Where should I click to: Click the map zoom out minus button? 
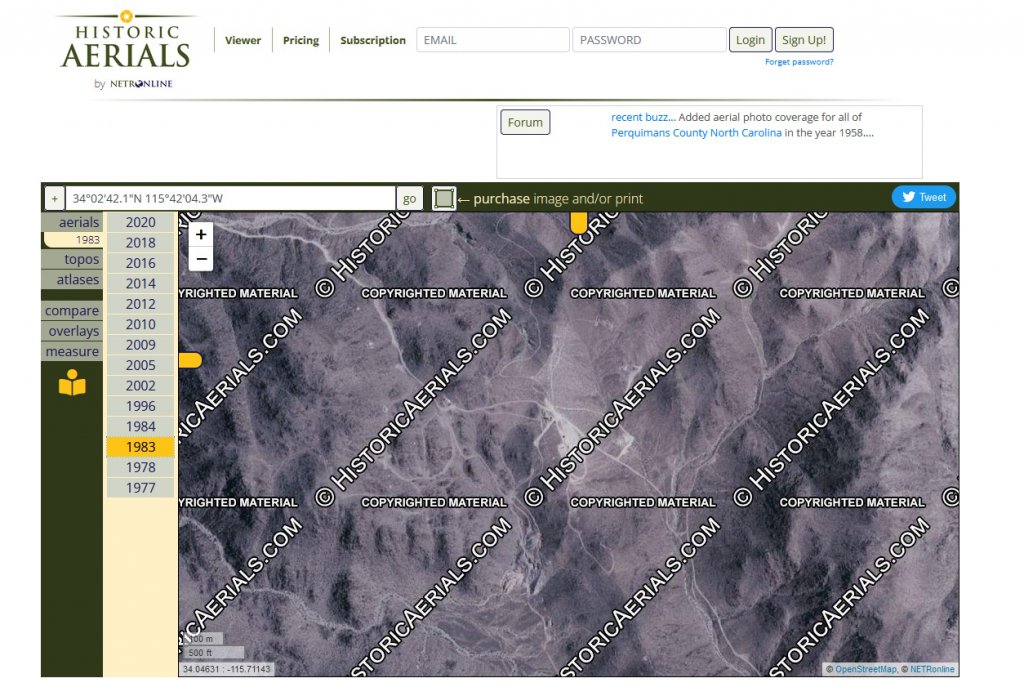click(201, 259)
